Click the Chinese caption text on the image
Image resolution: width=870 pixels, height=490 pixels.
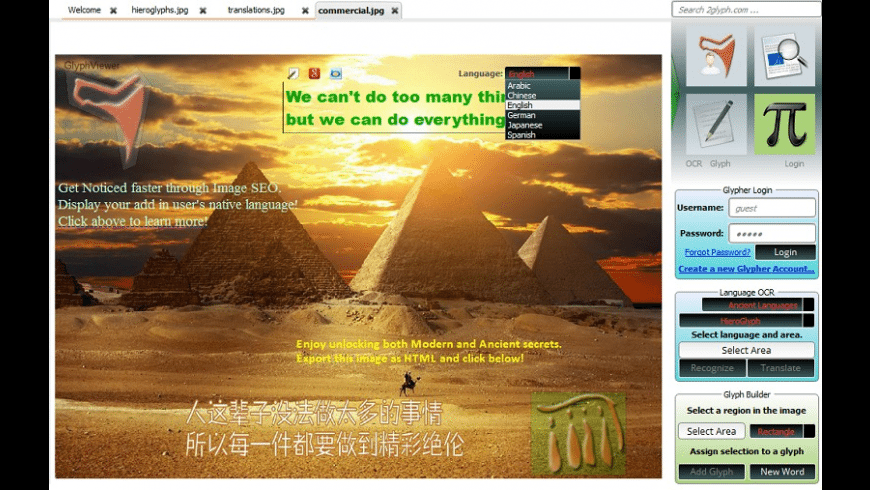[x=325, y=429]
